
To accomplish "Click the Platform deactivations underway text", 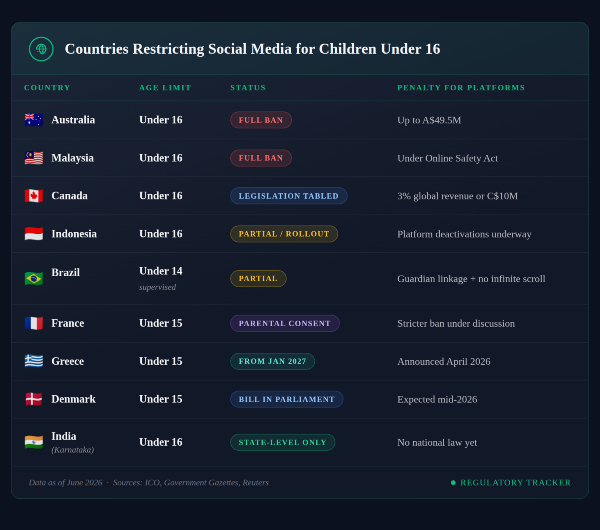I will [x=464, y=234].
